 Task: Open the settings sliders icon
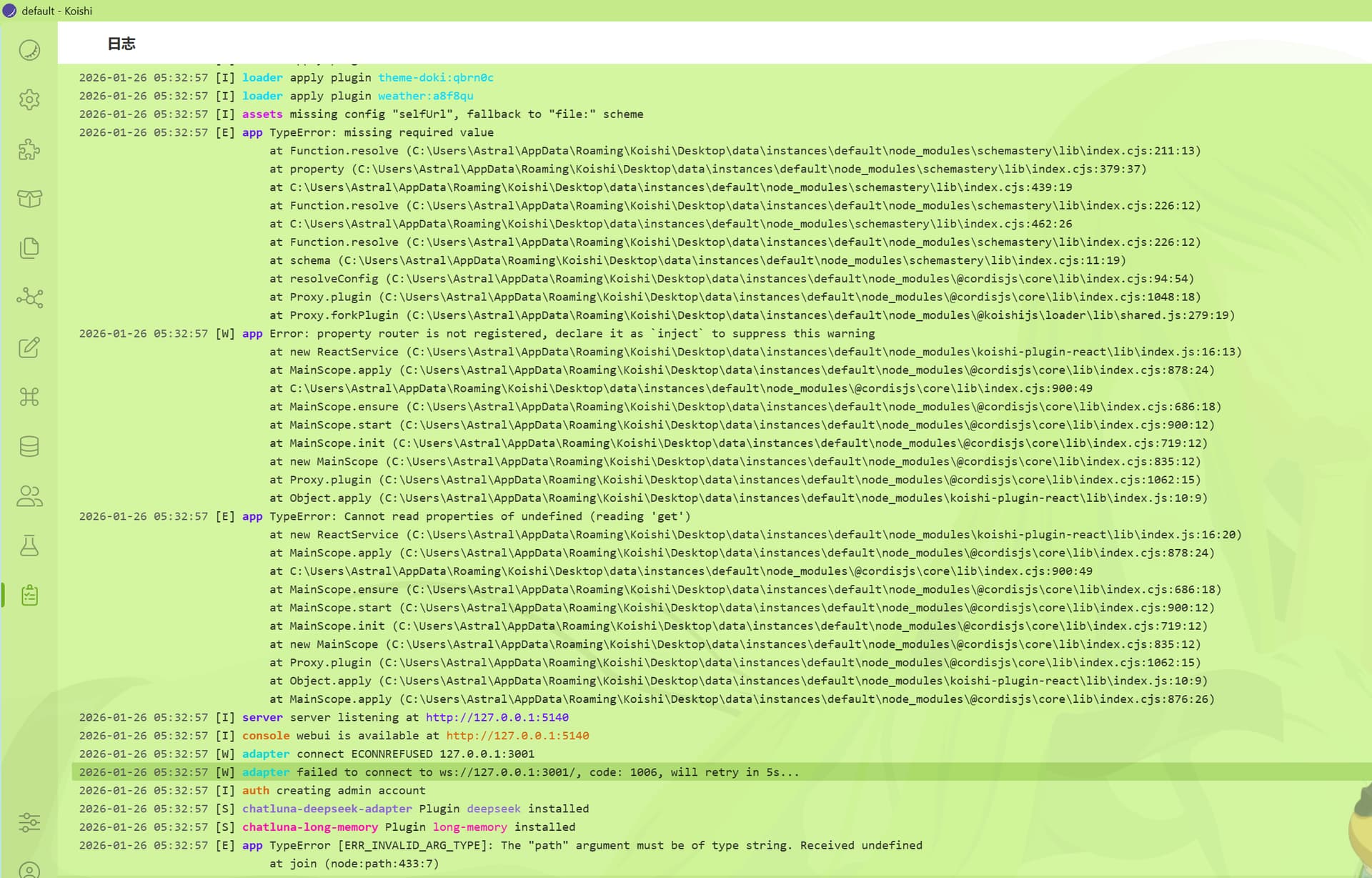click(x=29, y=822)
